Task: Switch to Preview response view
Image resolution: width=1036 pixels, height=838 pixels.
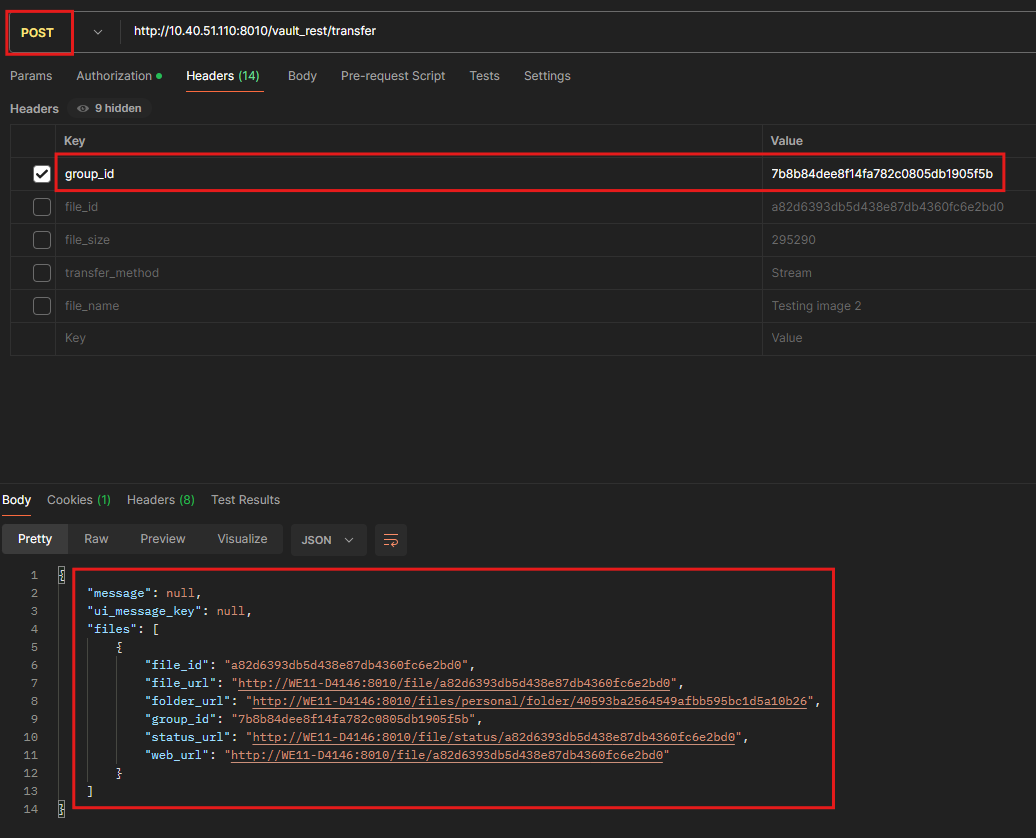Action: tap(163, 539)
